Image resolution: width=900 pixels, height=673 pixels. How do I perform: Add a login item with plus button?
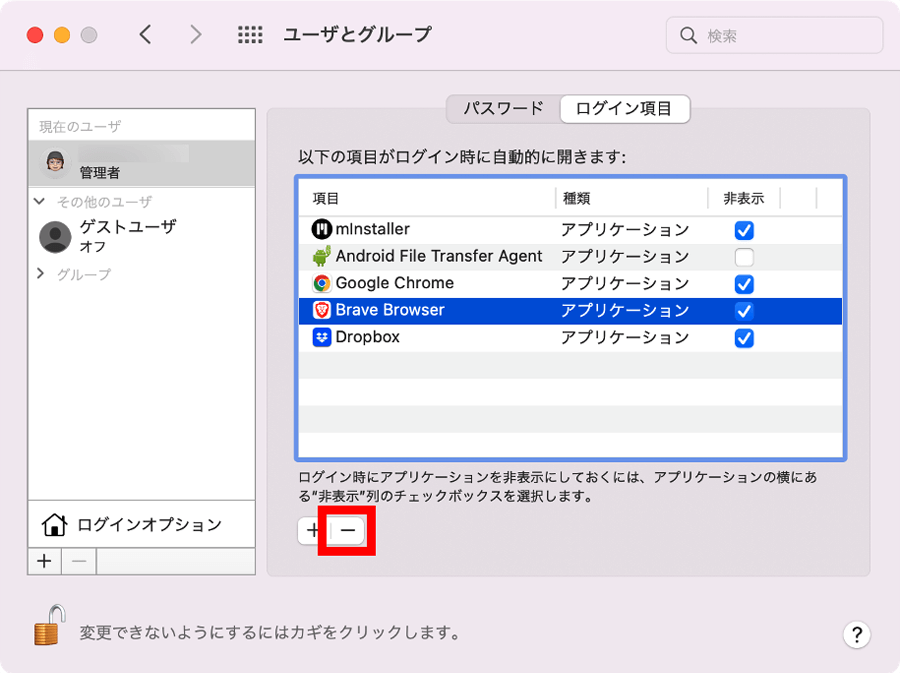click(x=313, y=530)
